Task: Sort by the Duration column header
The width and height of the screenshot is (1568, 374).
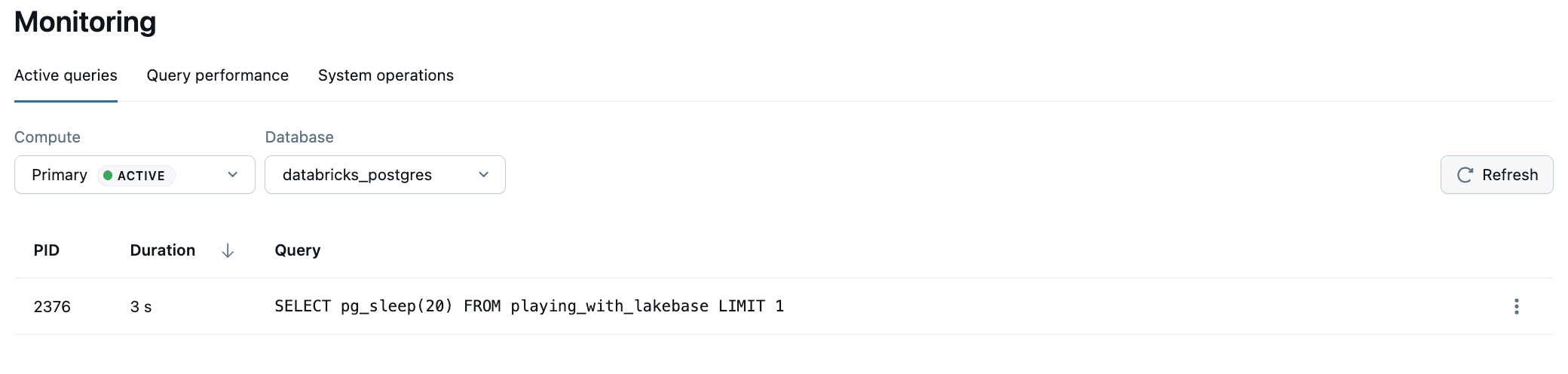Action: 162,250
